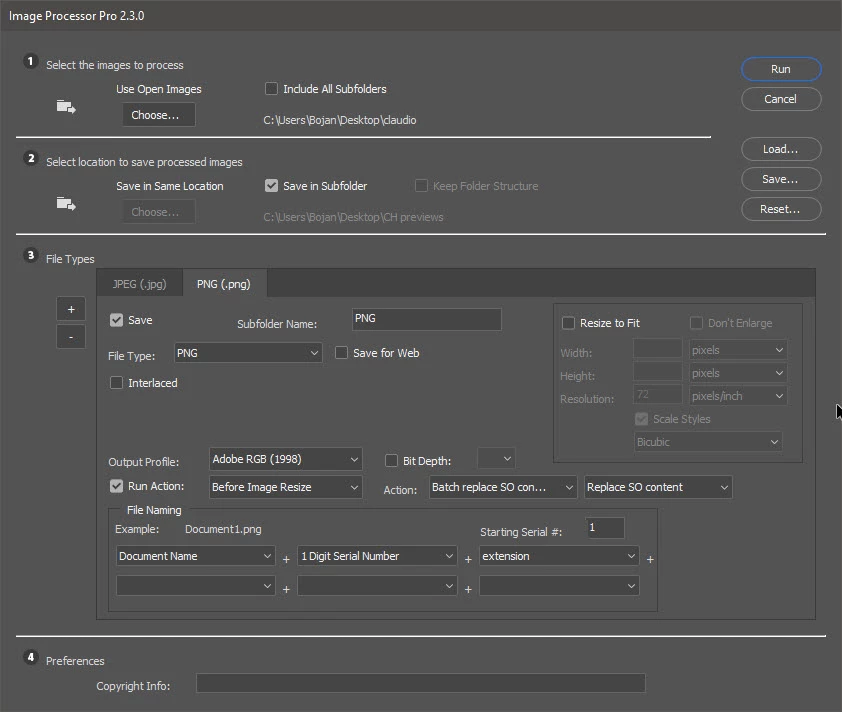This screenshot has width=842, height=712.
Task: Open the 1 Digit Serial Number dropdown
Action: pos(377,556)
